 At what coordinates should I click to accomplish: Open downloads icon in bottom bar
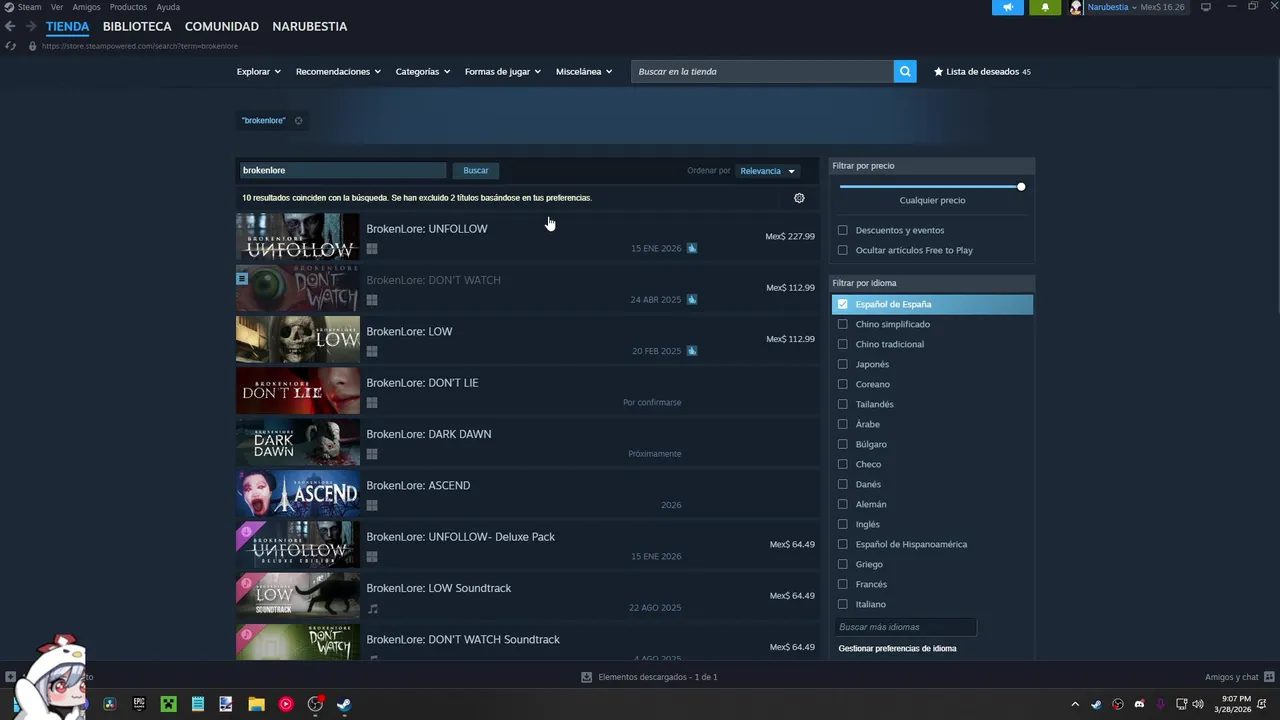pyautogui.click(x=586, y=677)
